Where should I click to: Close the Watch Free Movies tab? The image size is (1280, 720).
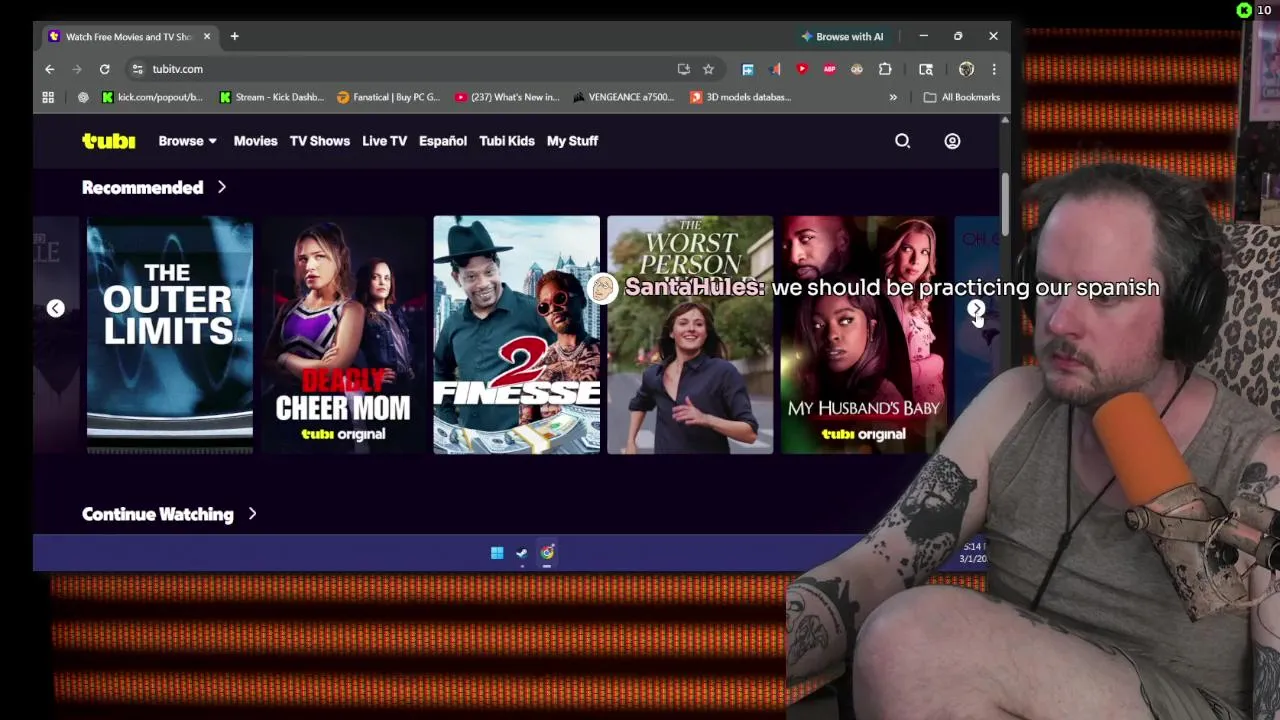(x=207, y=36)
